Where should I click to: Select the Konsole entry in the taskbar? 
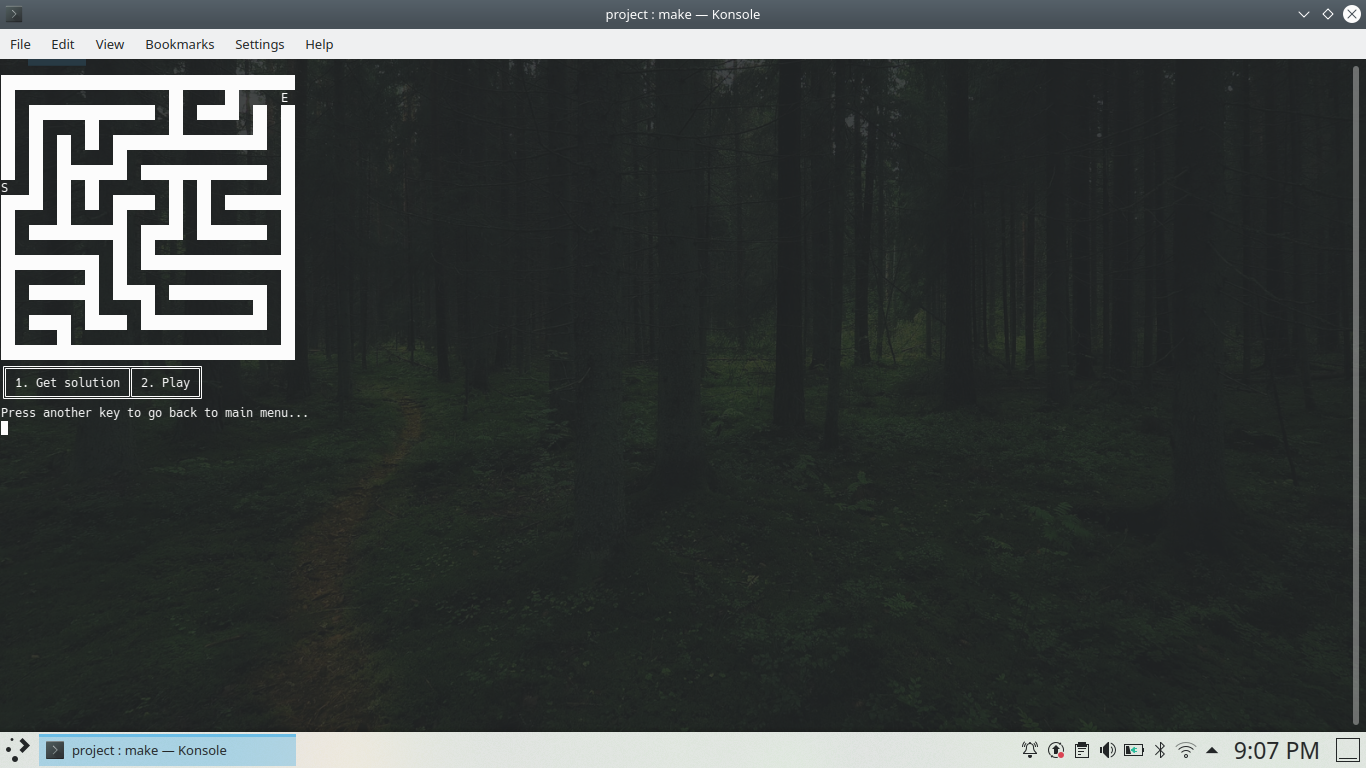167,749
